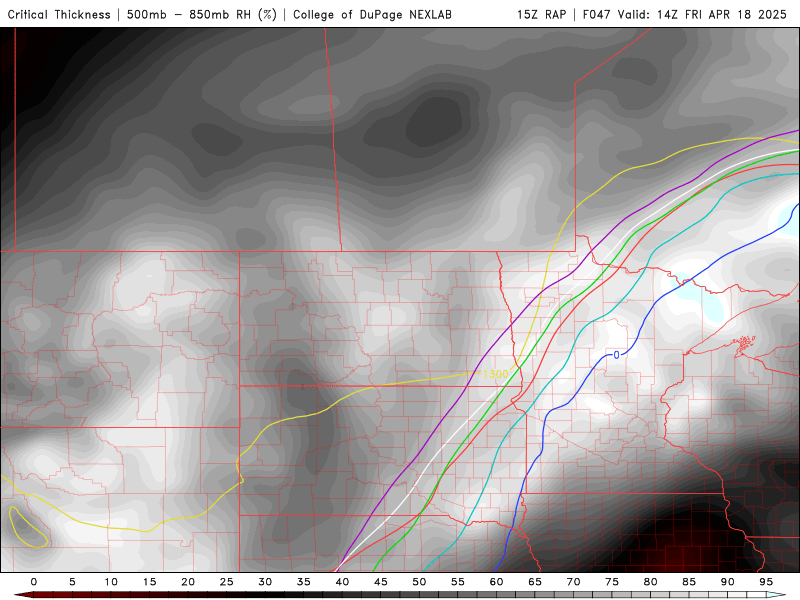Click the colorbar tick label "80"
This screenshot has height=600, width=800.
tap(650, 582)
